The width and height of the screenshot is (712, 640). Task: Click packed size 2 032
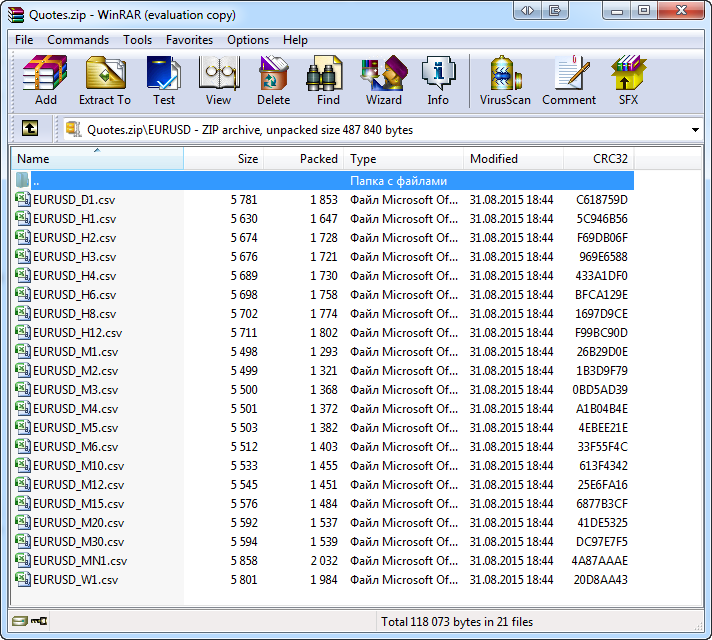pyautogui.click(x=324, y=561)
